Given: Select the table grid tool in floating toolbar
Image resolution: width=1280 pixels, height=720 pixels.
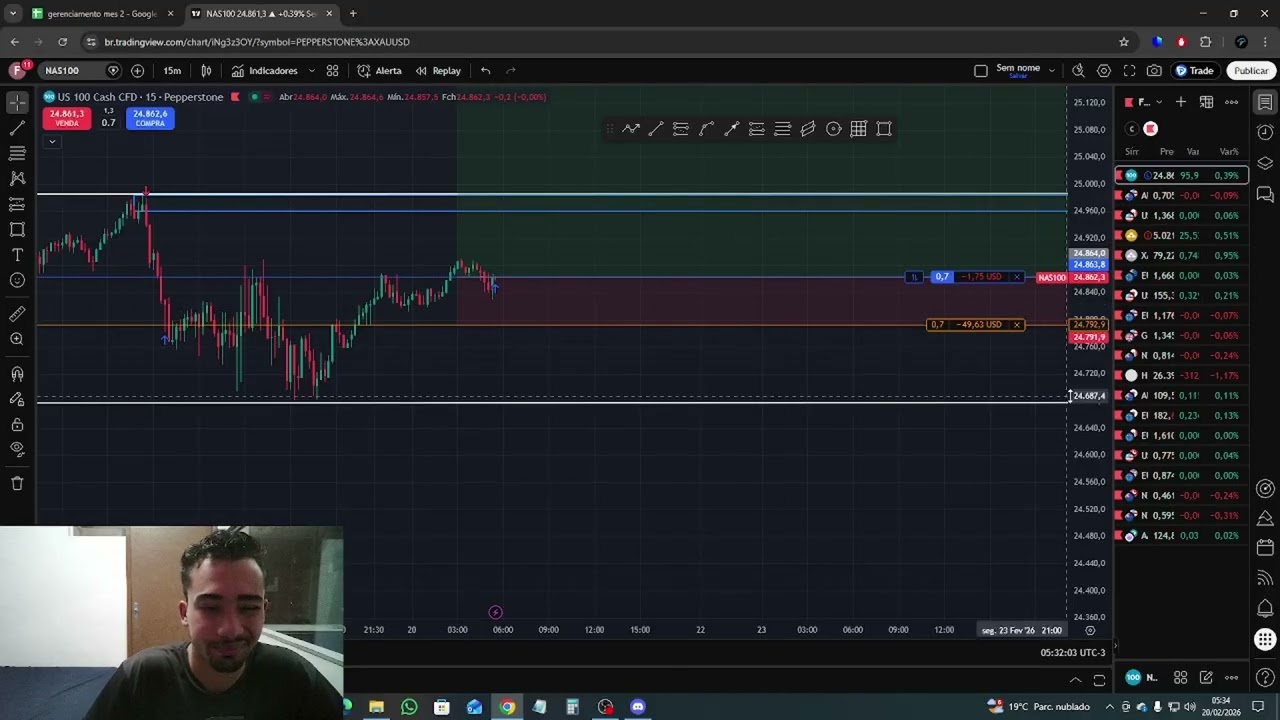Looking at the screenshot, I should [858, 129].
